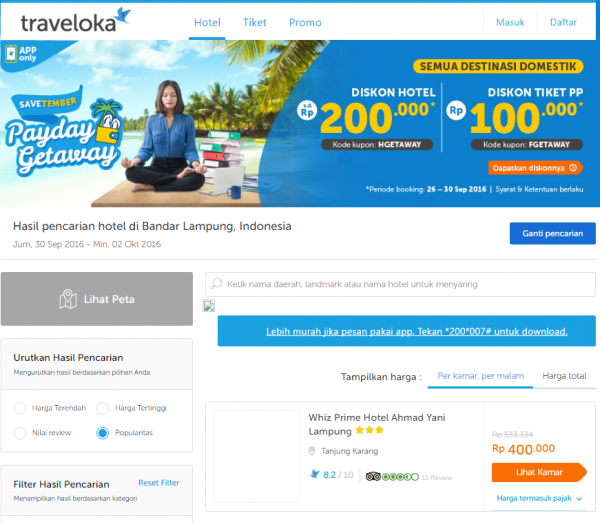
Task: Click the magnifier icon in search field
Action: pos(217,284)
